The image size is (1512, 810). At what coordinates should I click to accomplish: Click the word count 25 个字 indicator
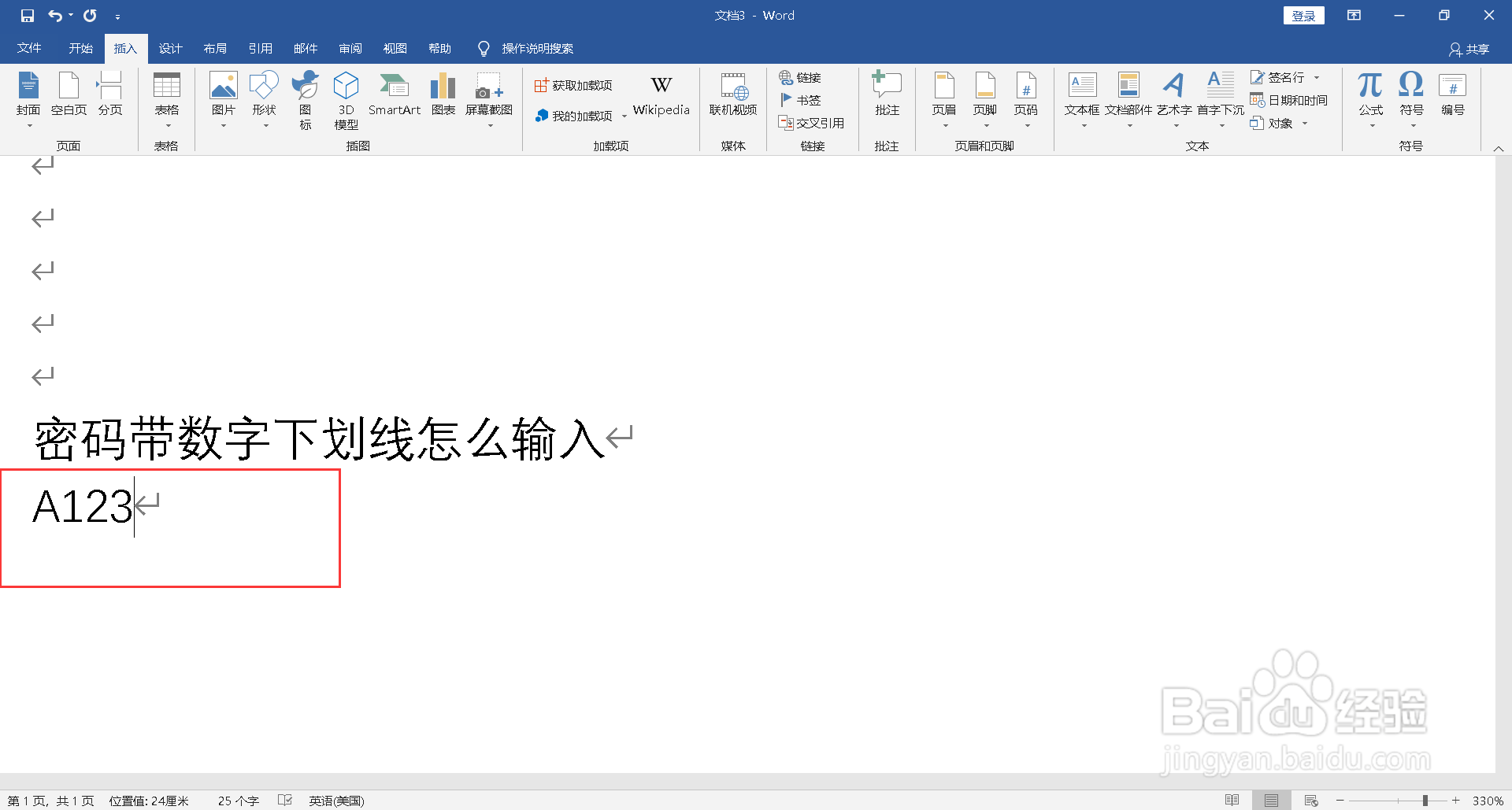tap(238, 800)
